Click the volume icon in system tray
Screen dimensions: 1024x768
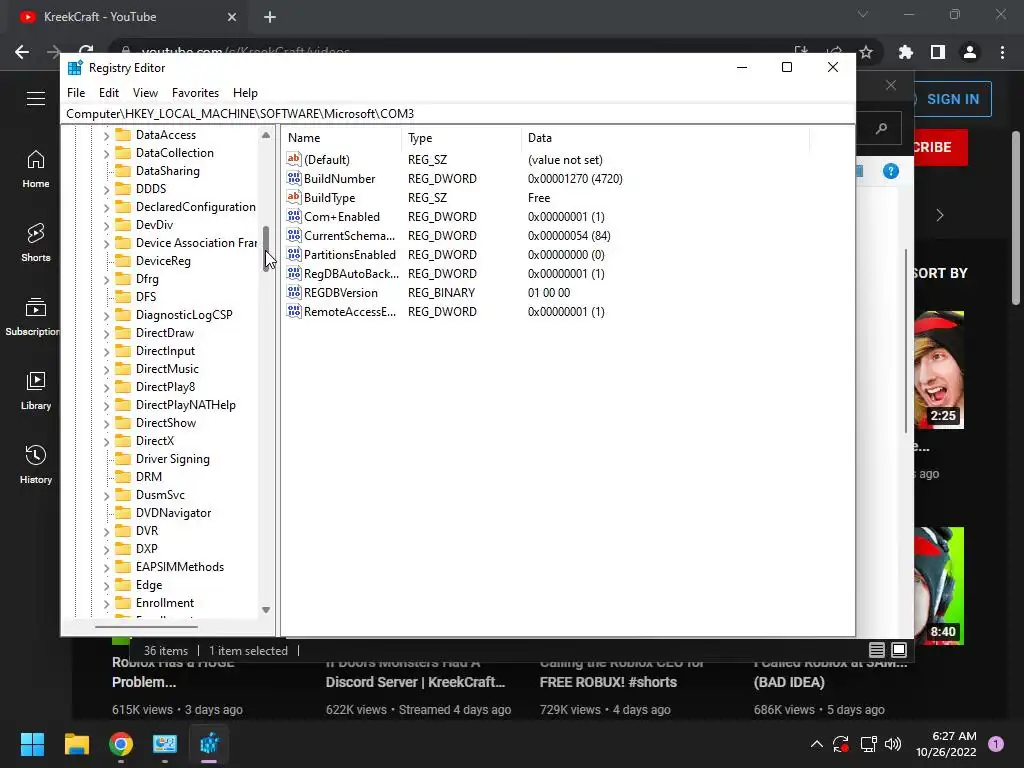[893, 744]
